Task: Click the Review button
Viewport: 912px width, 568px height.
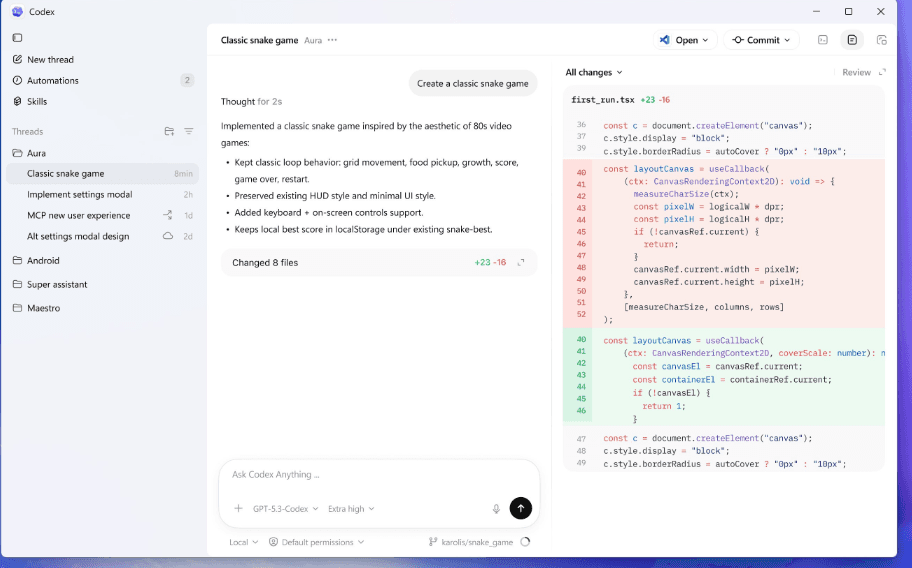Action: coord(856,72)
